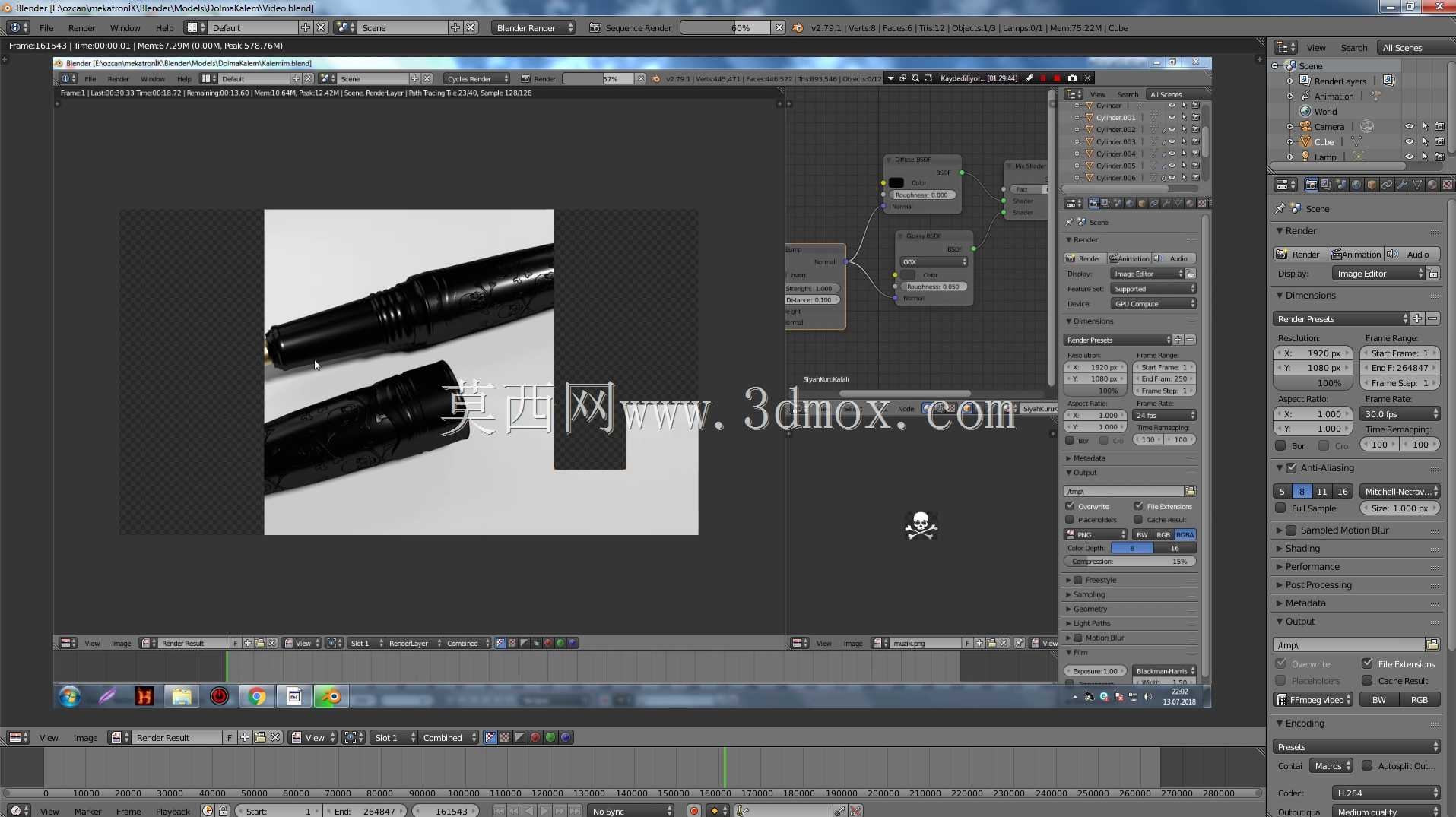This screenshot has height=817, width=1456.
Task: Click the open image folder icon near Render Result
Action: tap(260, 737)
